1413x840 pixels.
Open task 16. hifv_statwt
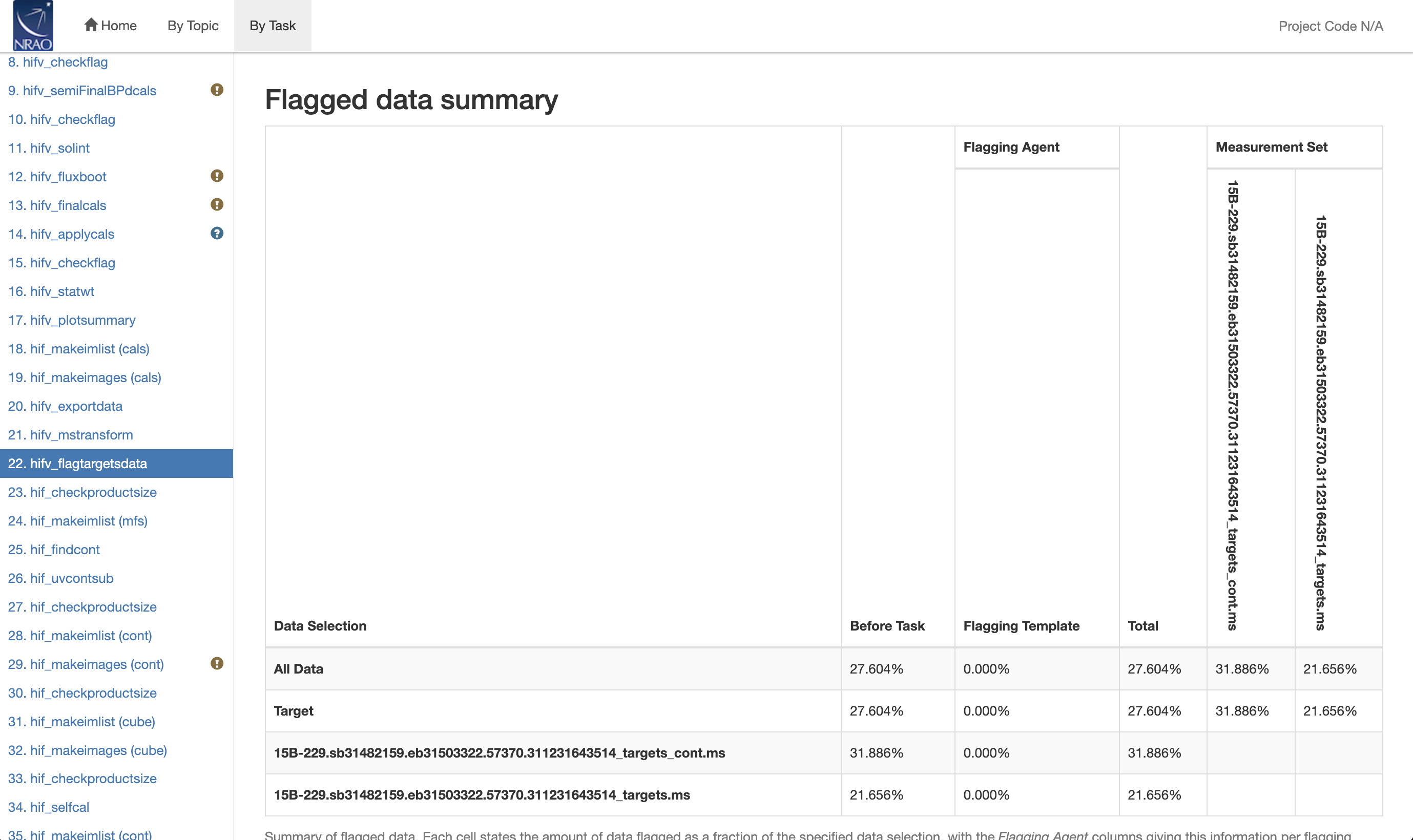[51, 291]
